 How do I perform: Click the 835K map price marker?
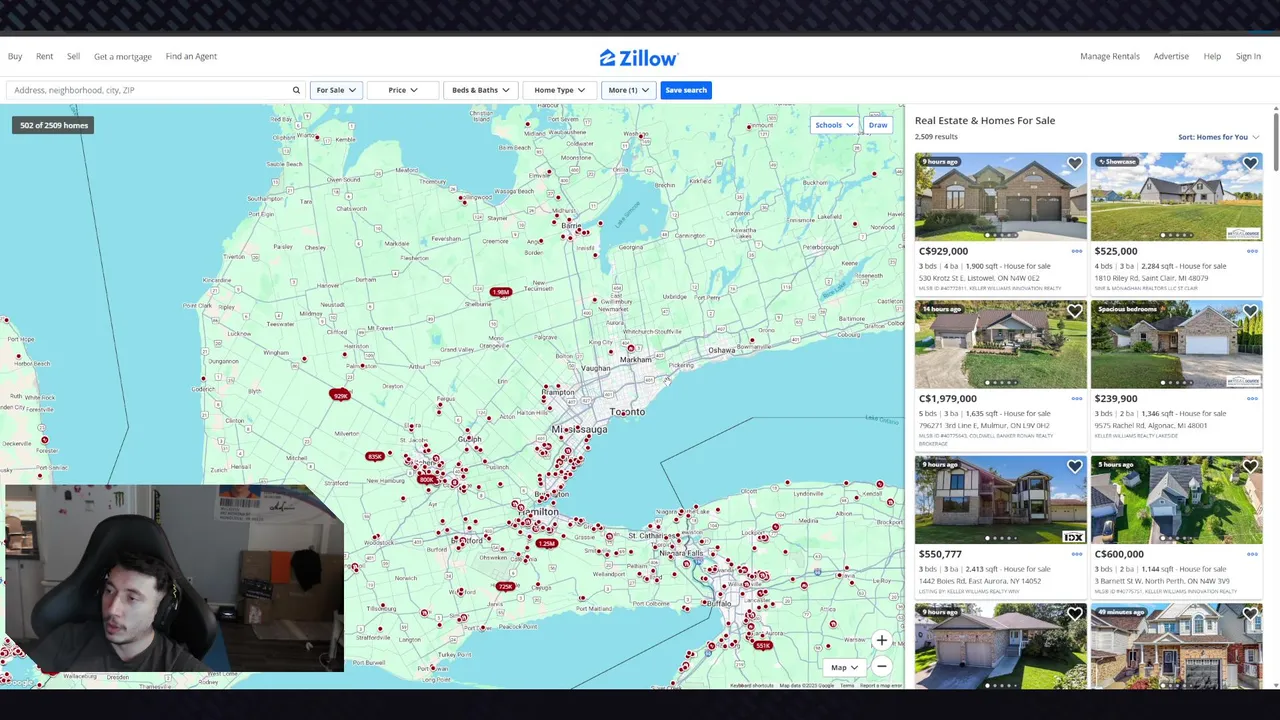[x=375, y=456]
